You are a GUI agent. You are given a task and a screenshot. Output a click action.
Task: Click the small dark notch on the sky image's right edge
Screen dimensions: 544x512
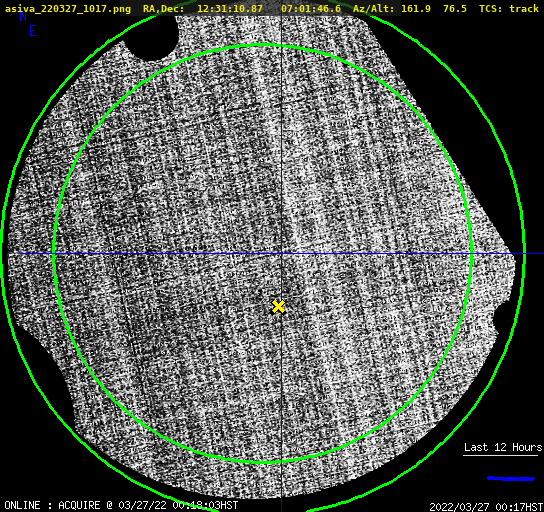click(497, 316)
